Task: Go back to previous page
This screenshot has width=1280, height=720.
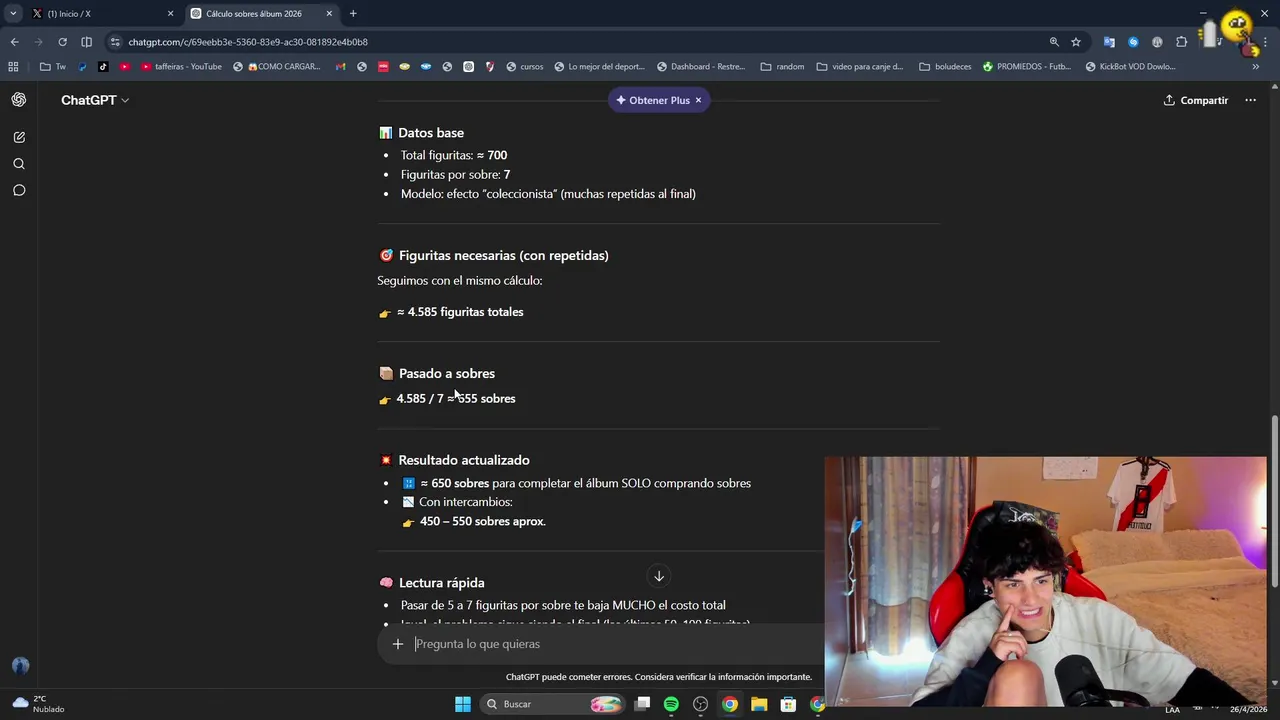Action: [x=14, y=42]
